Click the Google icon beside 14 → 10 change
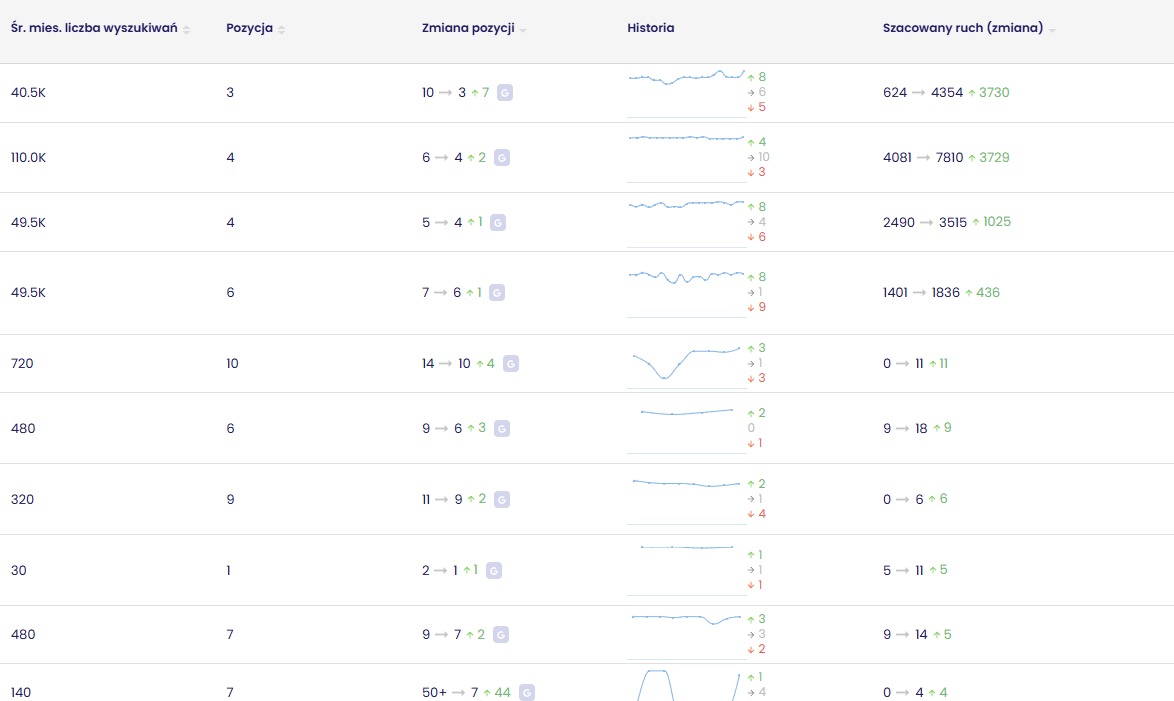1174x701 pixels. click(510, 364)
